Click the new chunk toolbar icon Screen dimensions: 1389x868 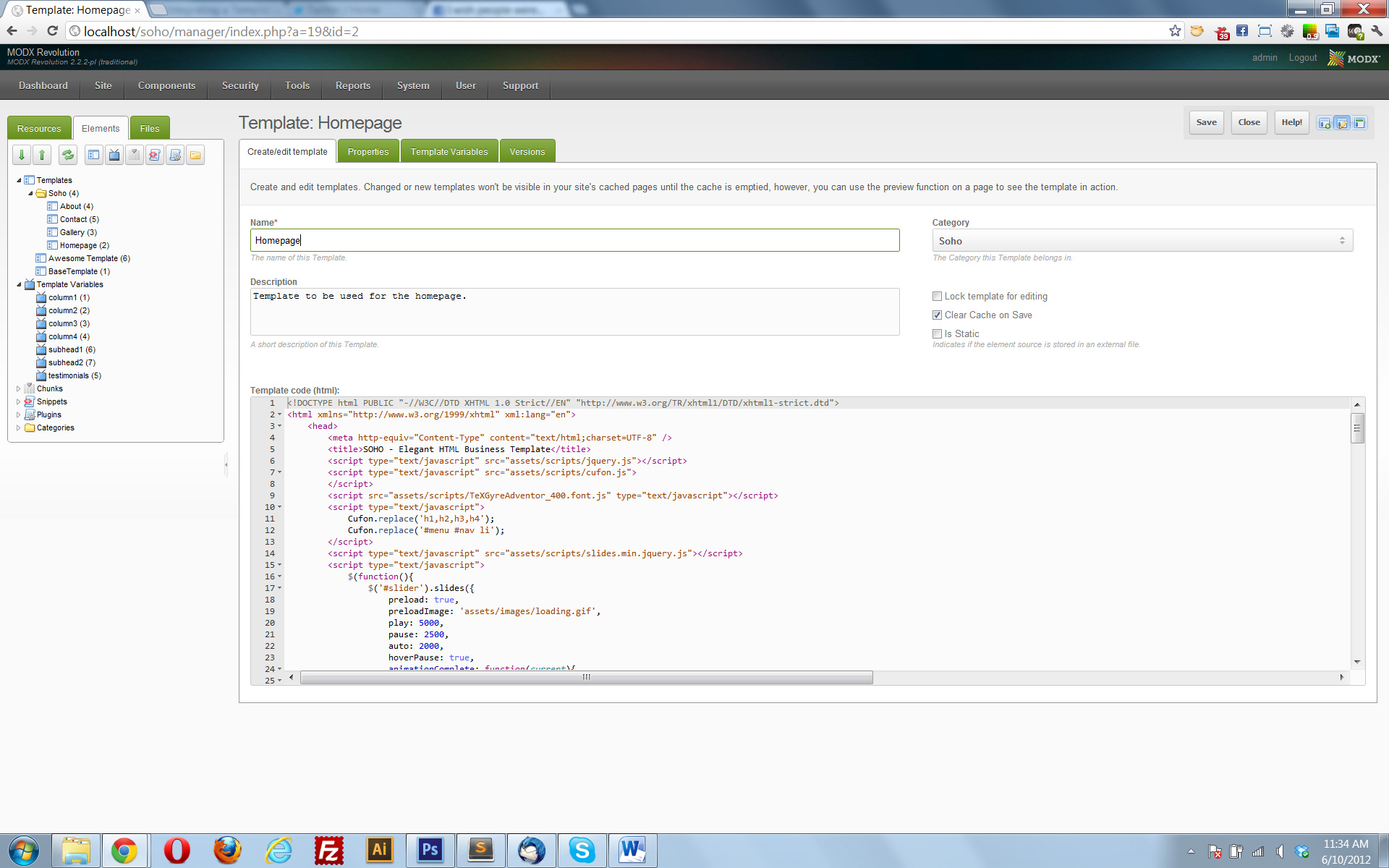point(135,155)
